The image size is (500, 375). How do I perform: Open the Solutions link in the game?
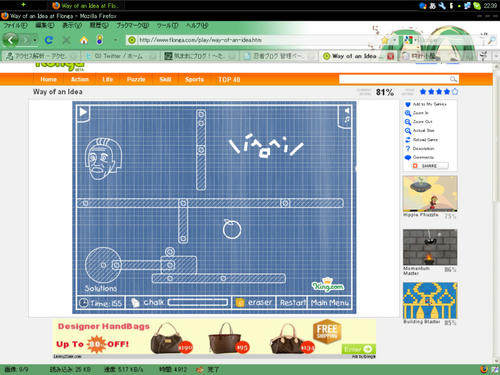pos(101,288)
